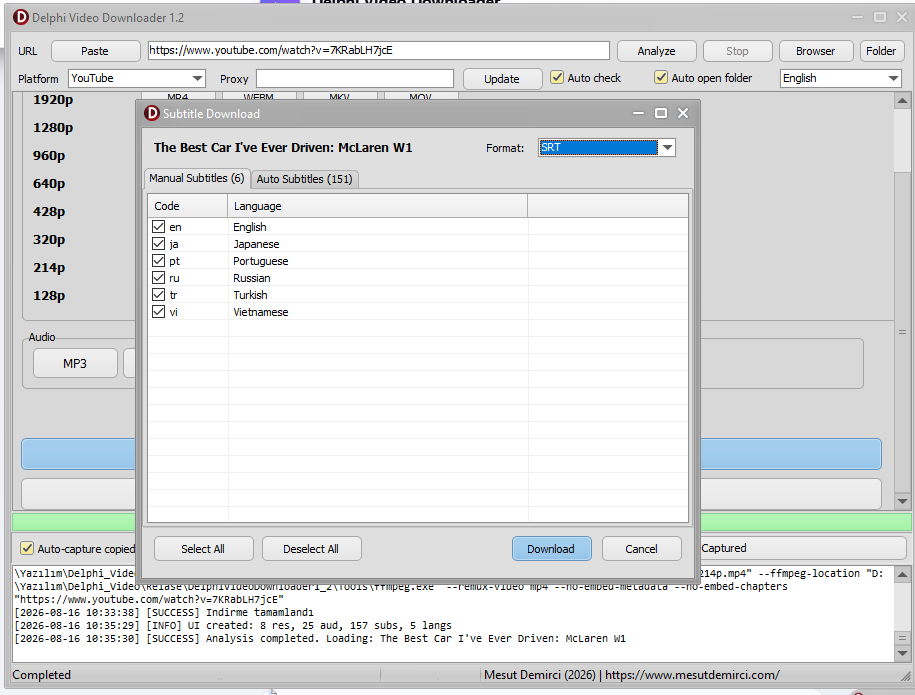Click the Japanese language cell

256,244
